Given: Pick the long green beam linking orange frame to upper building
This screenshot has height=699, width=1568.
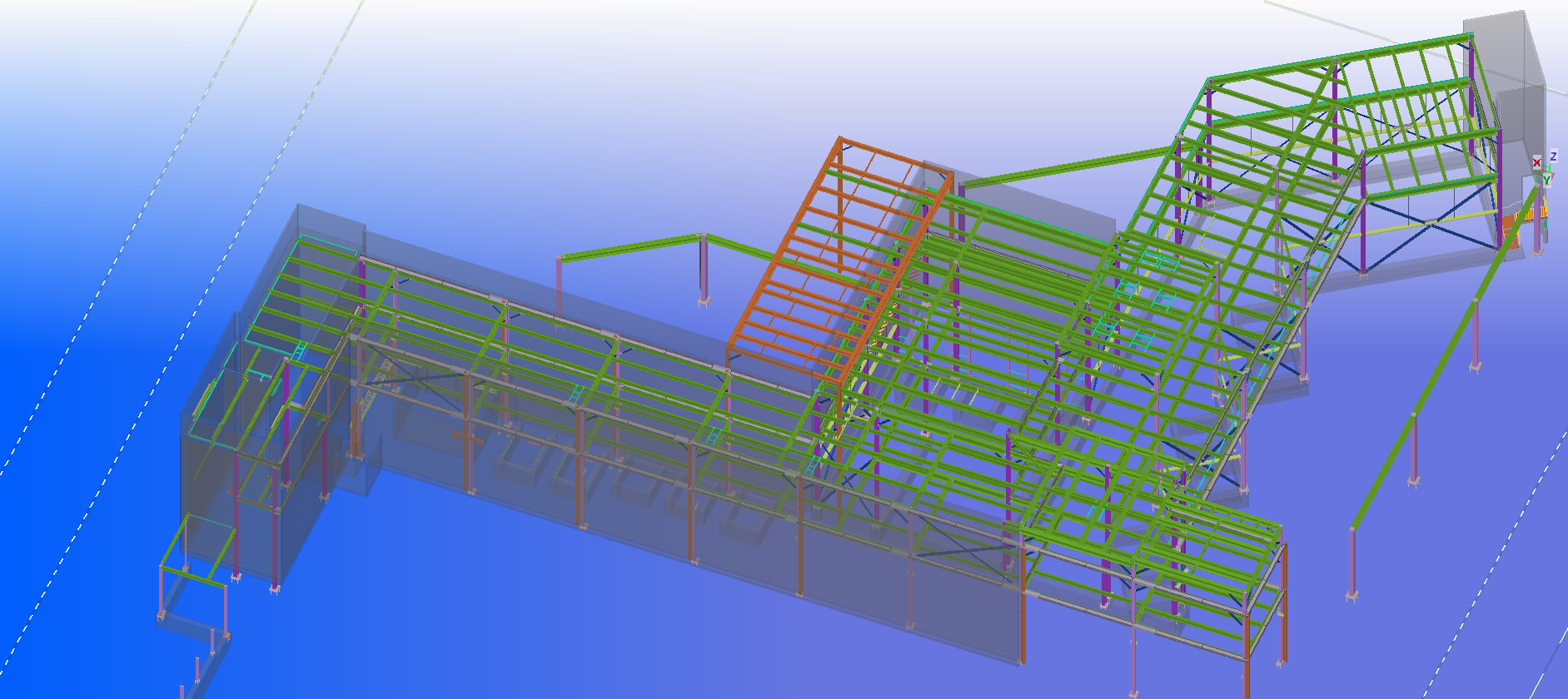Looking at the screenshot, I should click(1066, 167).
